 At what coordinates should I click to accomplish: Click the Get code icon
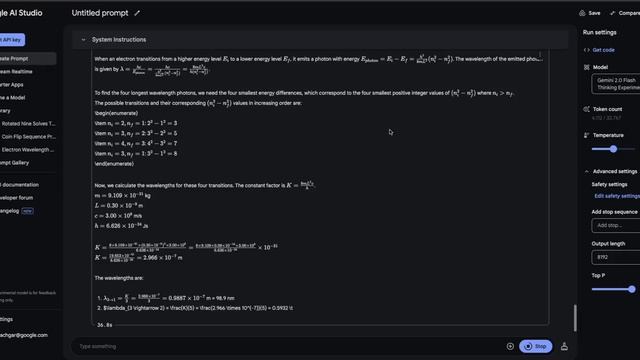[587, 50]
